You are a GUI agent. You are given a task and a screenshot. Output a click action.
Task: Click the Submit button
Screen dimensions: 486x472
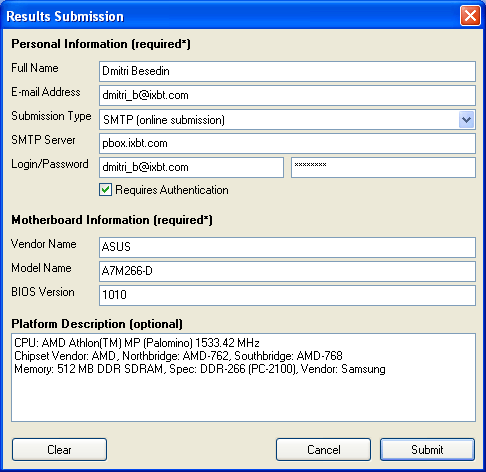click(x=427, y=450)
